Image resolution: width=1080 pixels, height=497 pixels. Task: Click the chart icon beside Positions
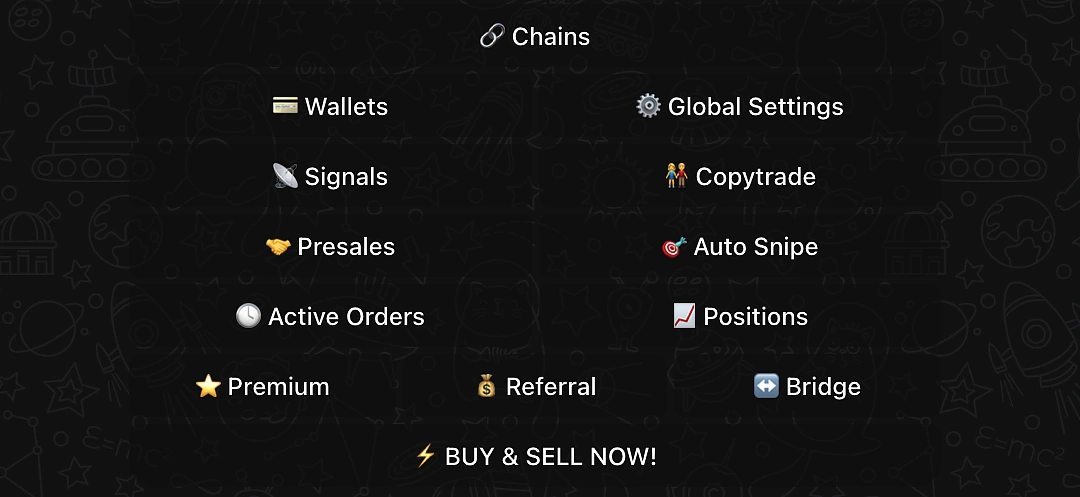pos(684,316)
